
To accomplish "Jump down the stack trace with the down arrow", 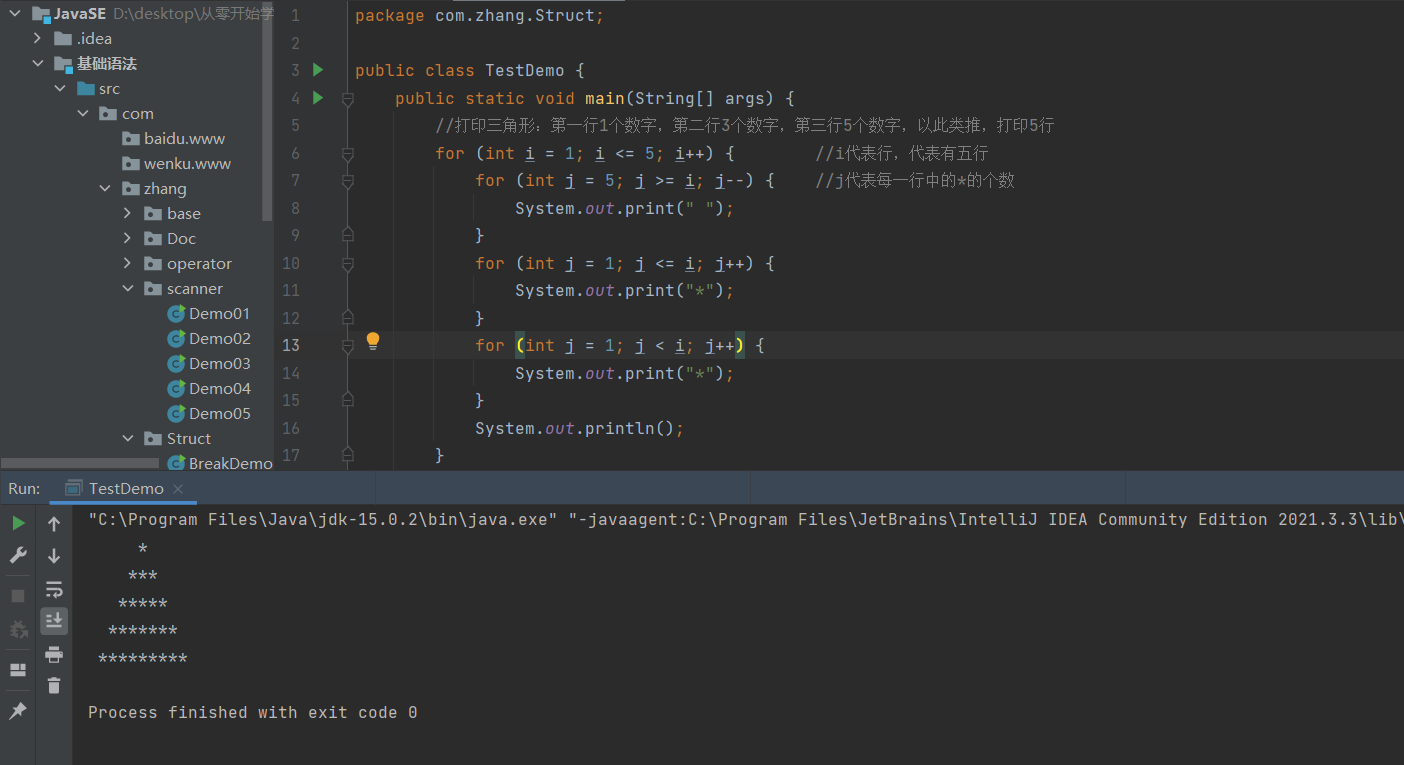I will click(x=54, y=555).
